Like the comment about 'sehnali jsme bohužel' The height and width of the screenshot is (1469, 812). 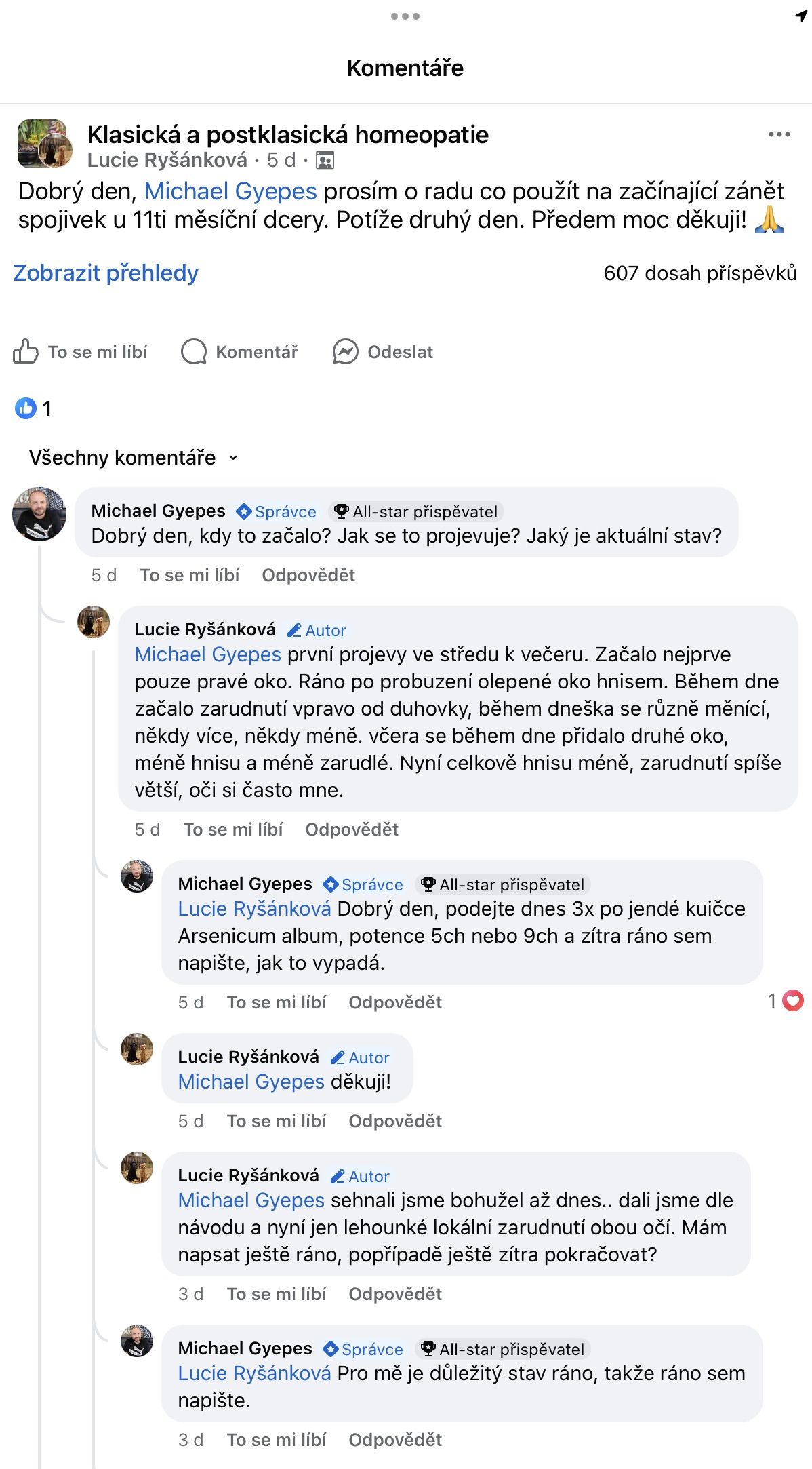tap(277, 1294)
